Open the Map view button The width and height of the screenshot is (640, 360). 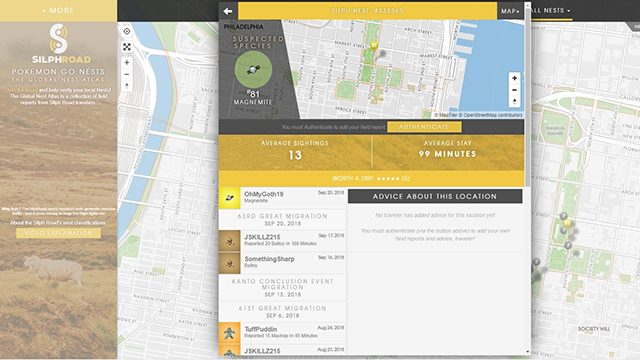coord(510,11)
